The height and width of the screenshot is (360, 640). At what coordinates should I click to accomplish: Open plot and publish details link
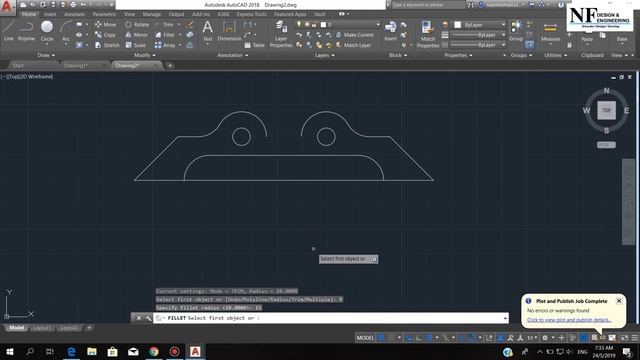[x=569, y=320]
